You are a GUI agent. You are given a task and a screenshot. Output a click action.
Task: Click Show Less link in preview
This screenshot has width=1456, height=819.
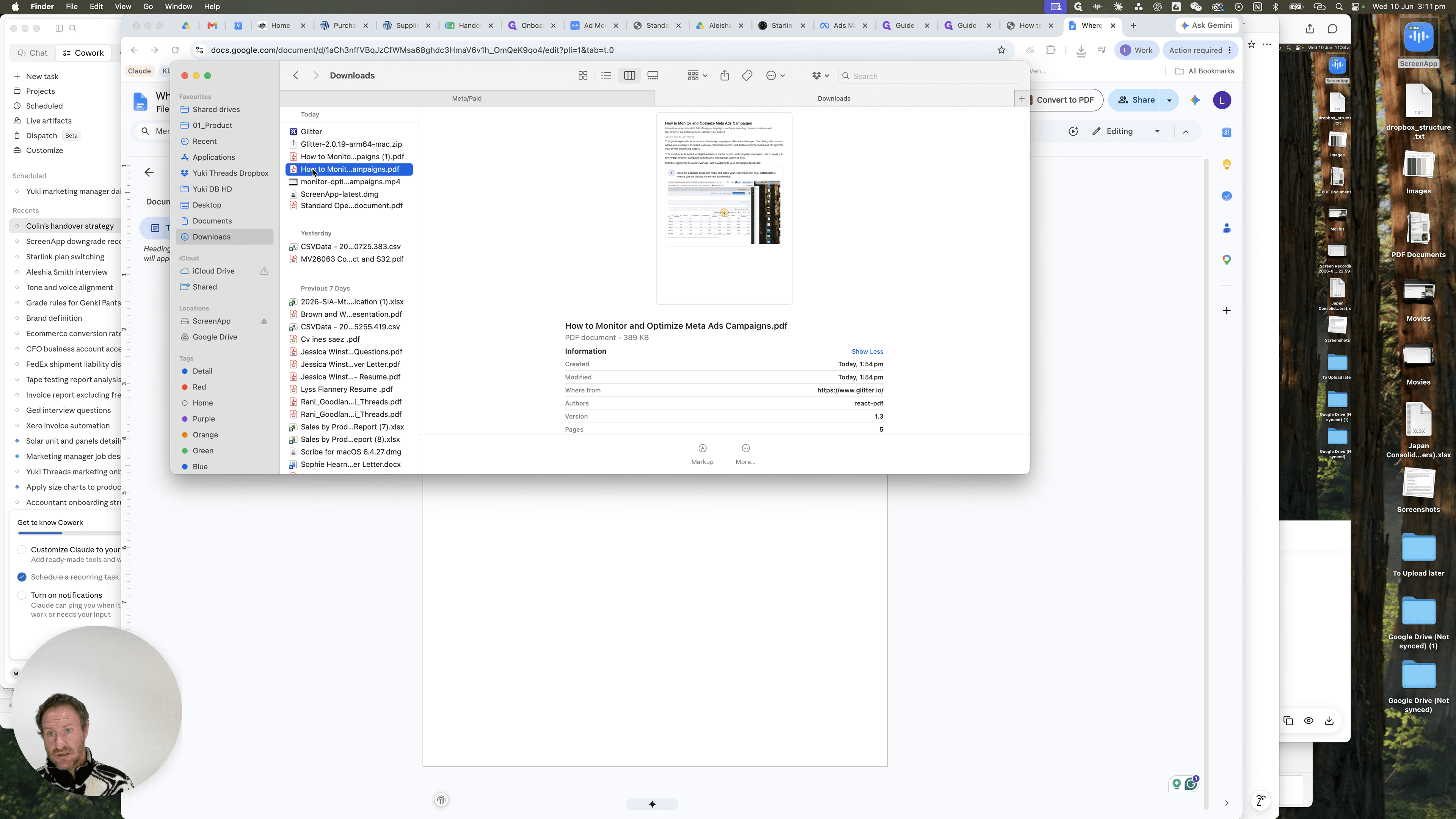(x=867, y=351)
